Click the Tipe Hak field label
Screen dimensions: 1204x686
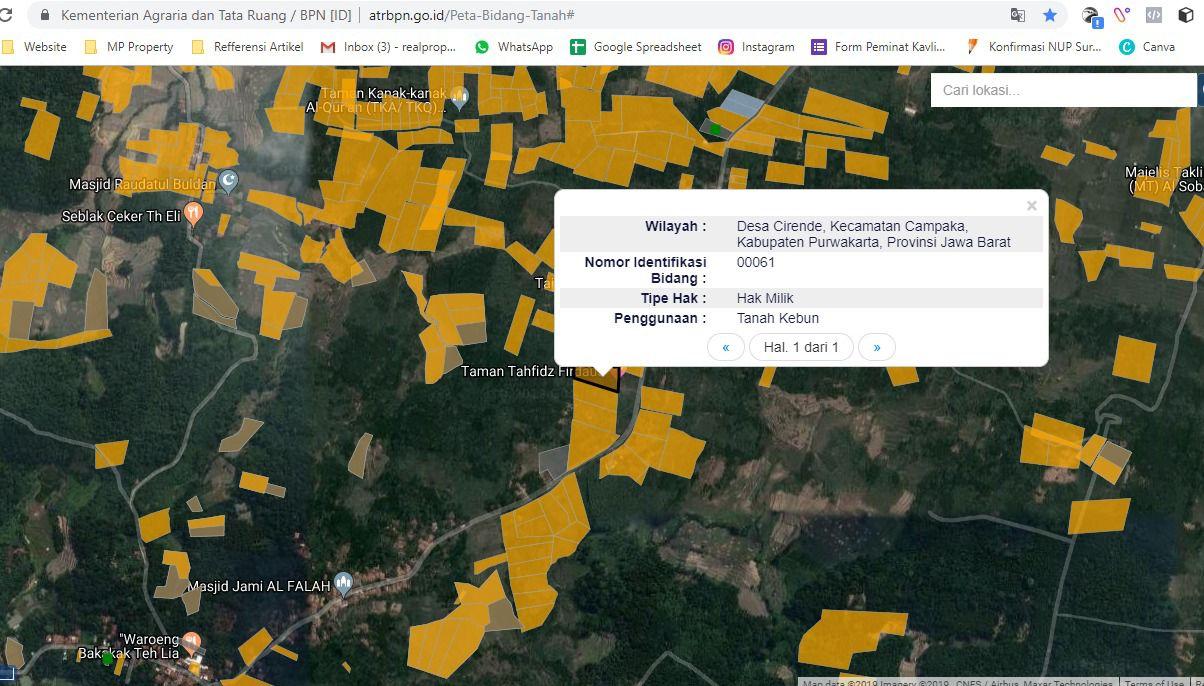673,298
